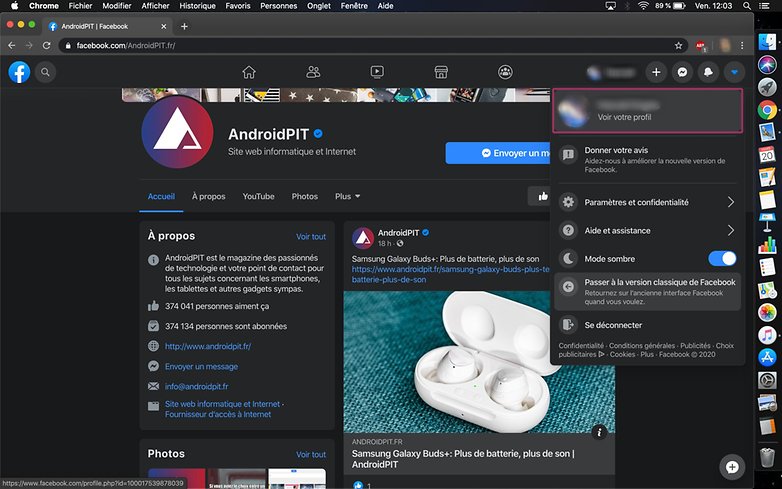Click the Cookies footer link

coord(622,354)
